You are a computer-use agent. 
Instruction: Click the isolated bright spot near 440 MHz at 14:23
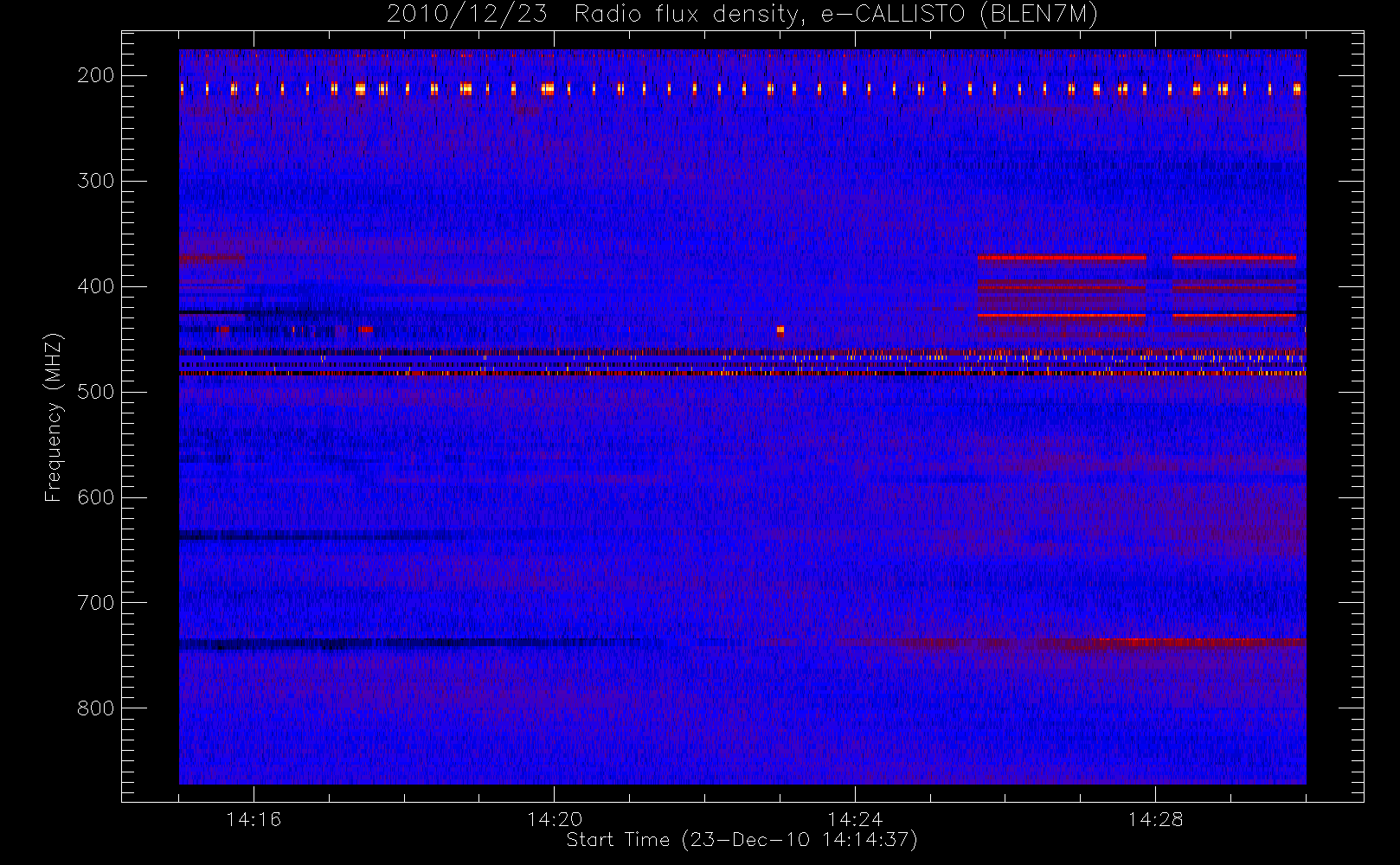click(x=780, y=330)
